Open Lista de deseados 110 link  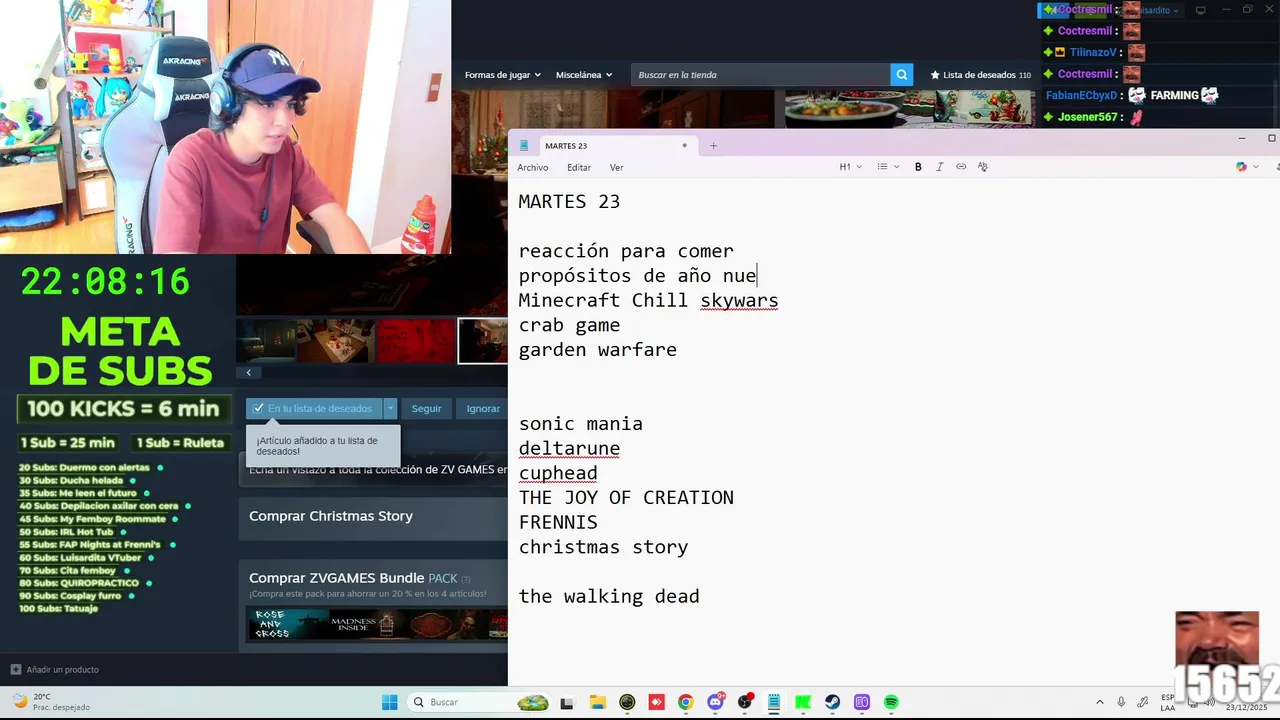click(x=981, y=75)
